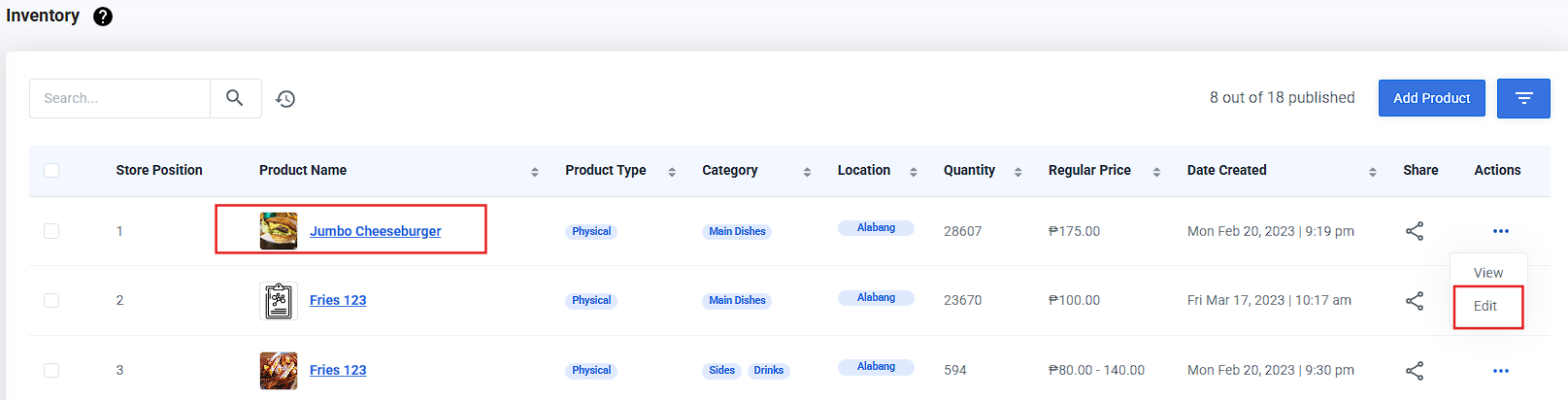Image resolution: width=1568 pixels, height=400 pixels.
Task: Check the checkbox for store position 3
Action: (x=51, y=370)
